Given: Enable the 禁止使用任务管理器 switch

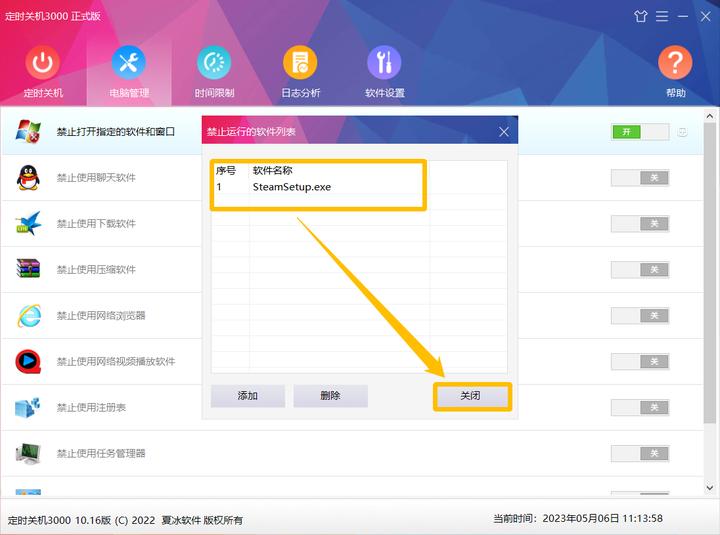Looking at the screenshot, I should (640, 454).
